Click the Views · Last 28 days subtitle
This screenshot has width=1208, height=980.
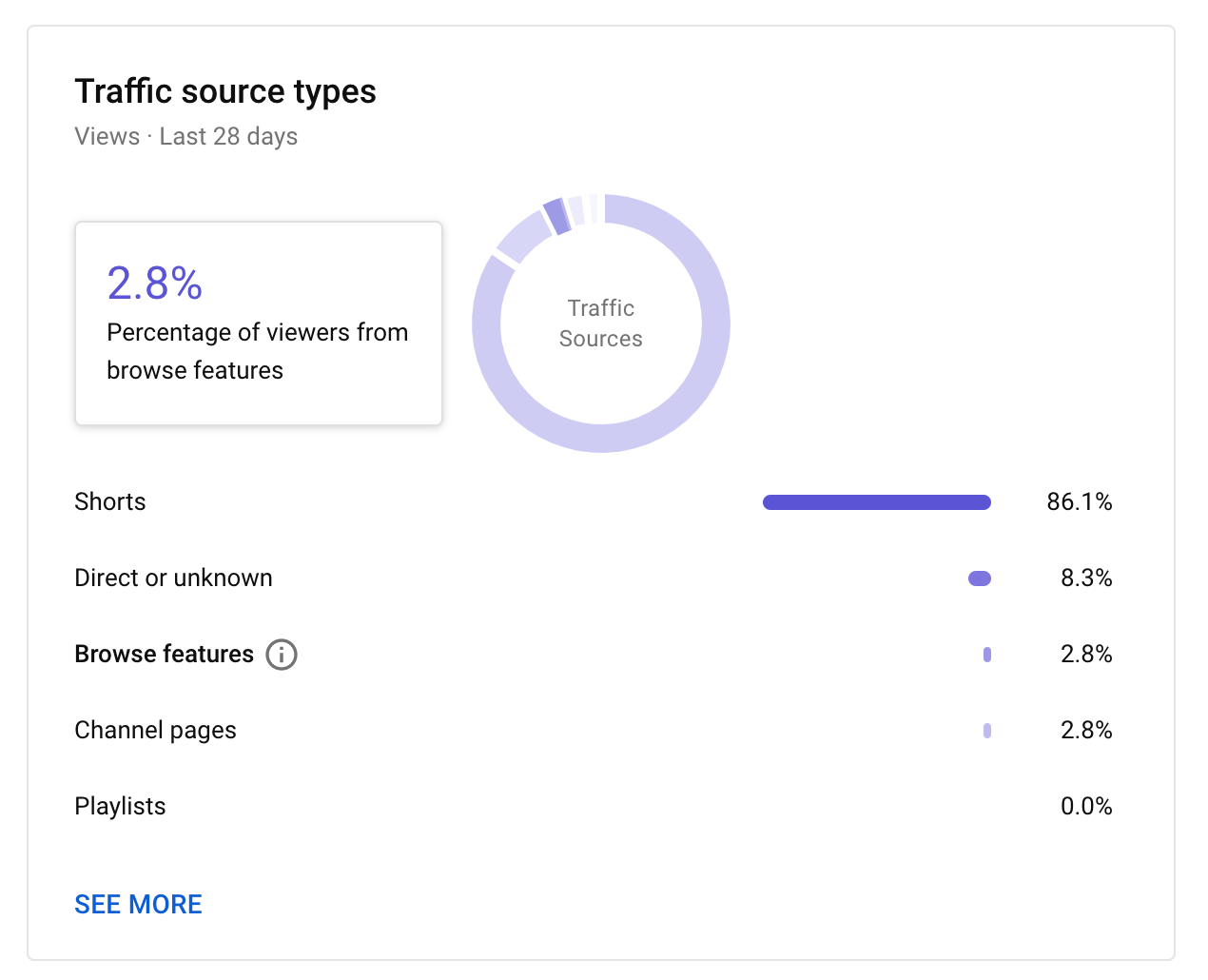(x=186, y=137)
